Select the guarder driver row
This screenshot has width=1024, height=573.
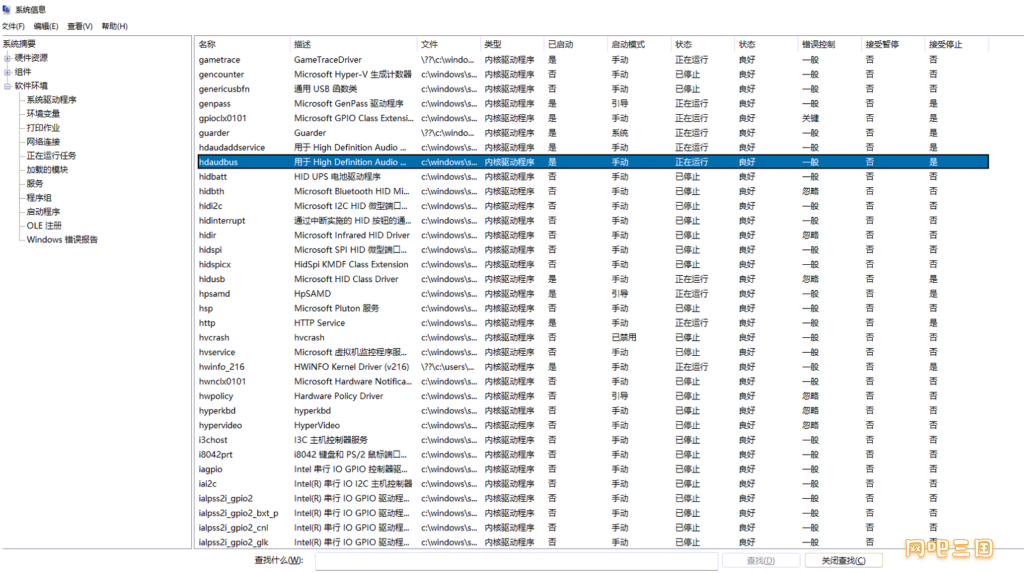[593, 133]
